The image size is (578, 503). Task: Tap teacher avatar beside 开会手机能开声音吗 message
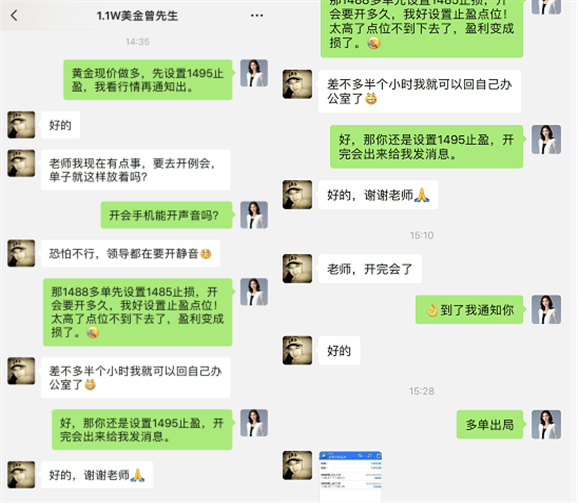click(254, 215)
